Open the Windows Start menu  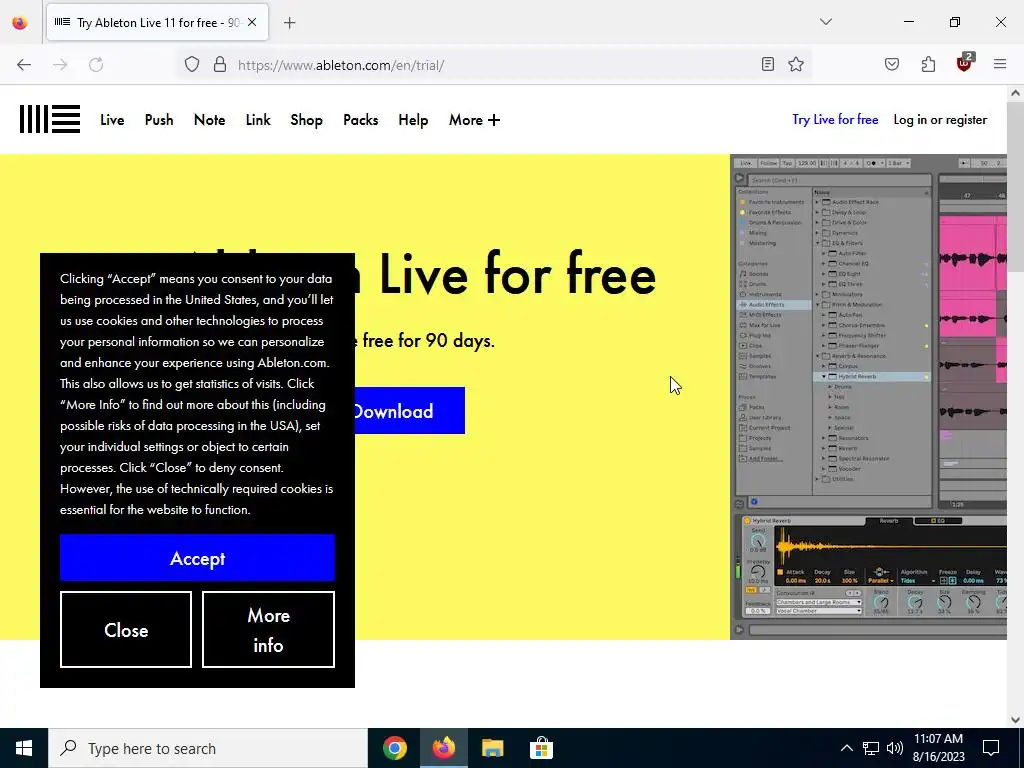pos(24,748)
